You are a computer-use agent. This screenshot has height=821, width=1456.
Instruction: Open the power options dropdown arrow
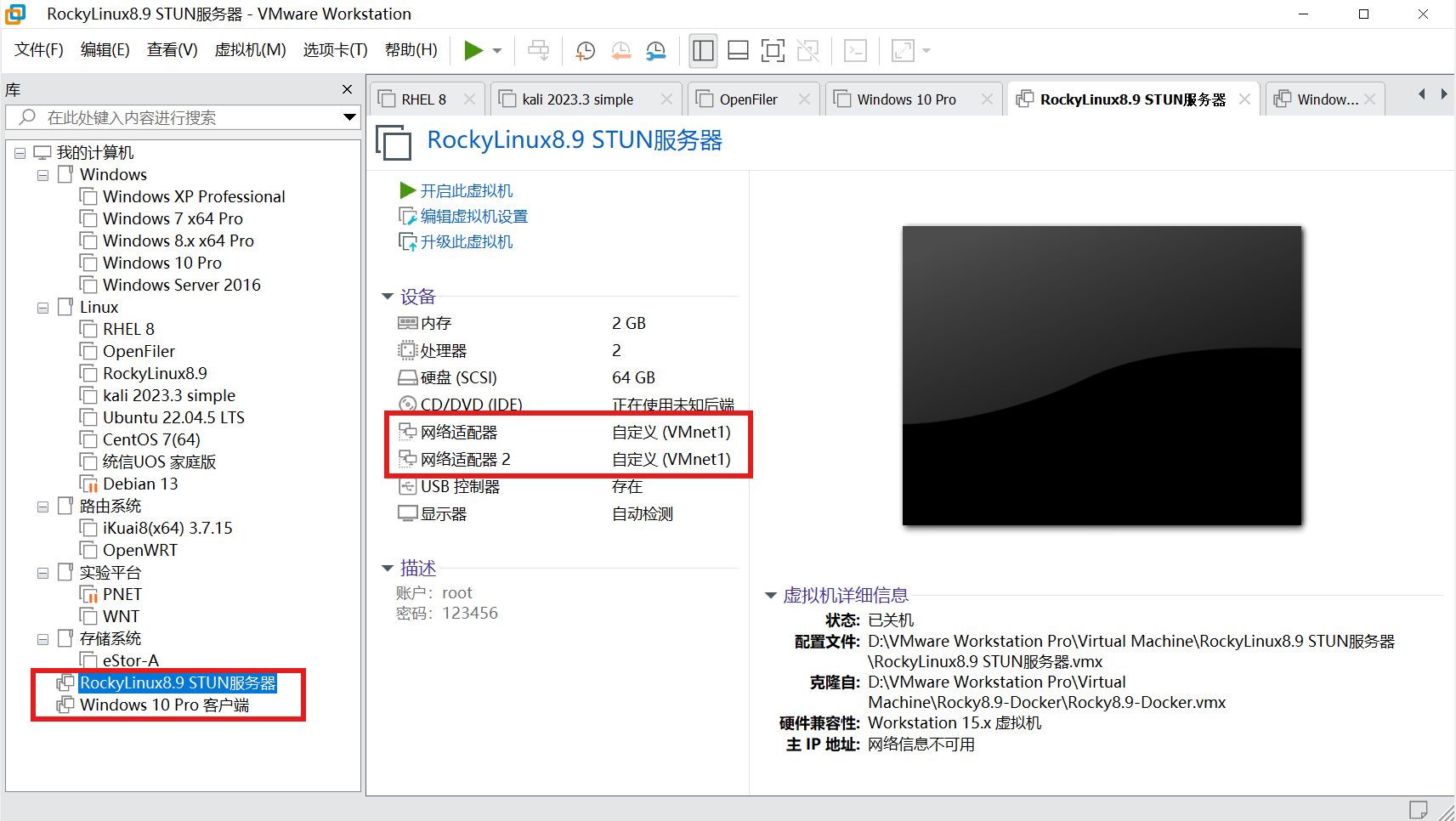497,51
